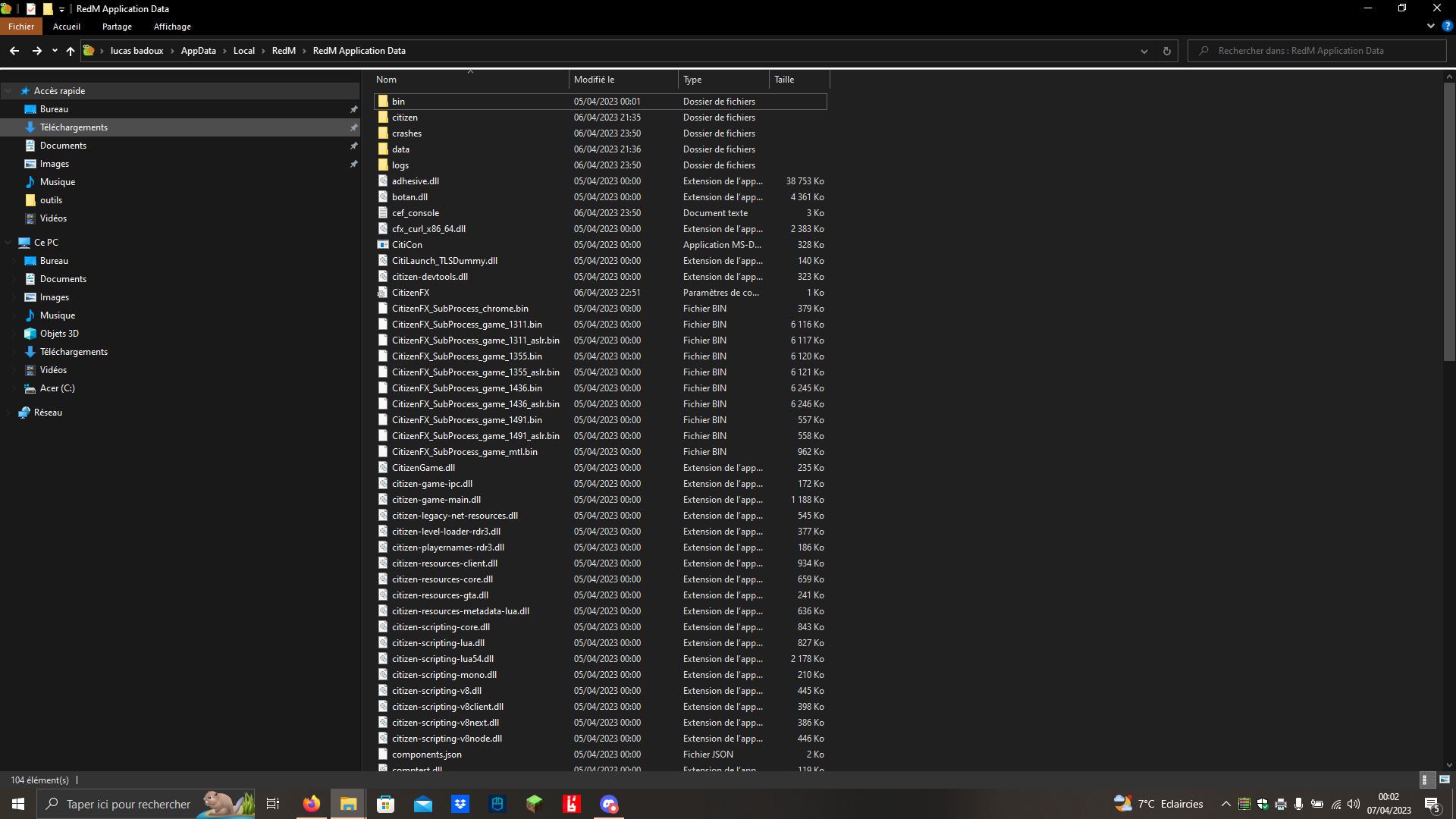This screenshot has width=1456, height=819.
Task: Go forward in folder history
Action: click(x=36, y=51)
